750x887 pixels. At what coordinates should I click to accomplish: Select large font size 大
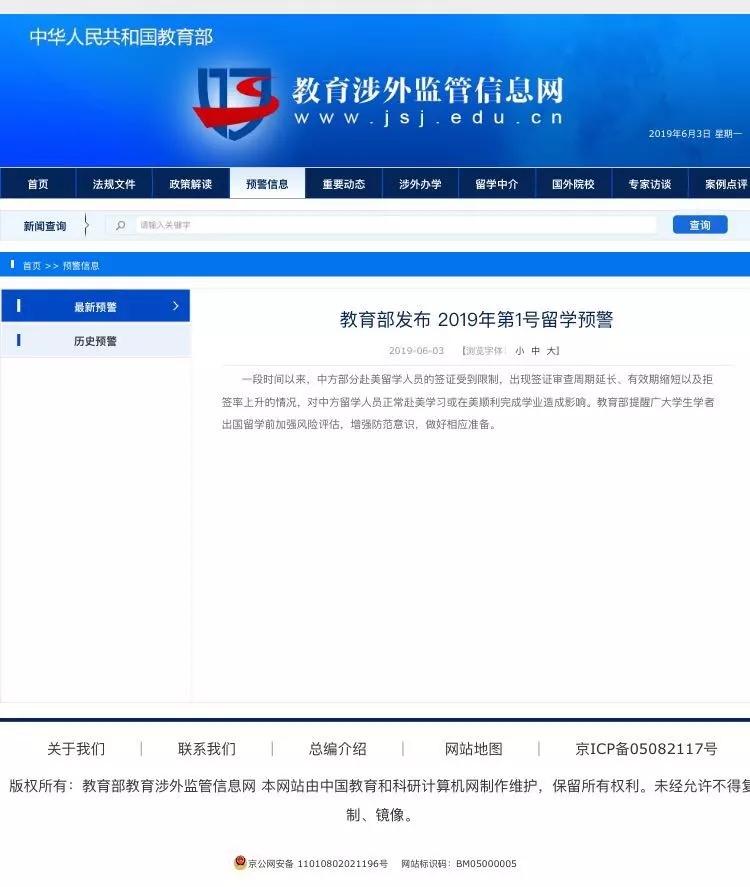pyautogui.click(x=551, y=351)
